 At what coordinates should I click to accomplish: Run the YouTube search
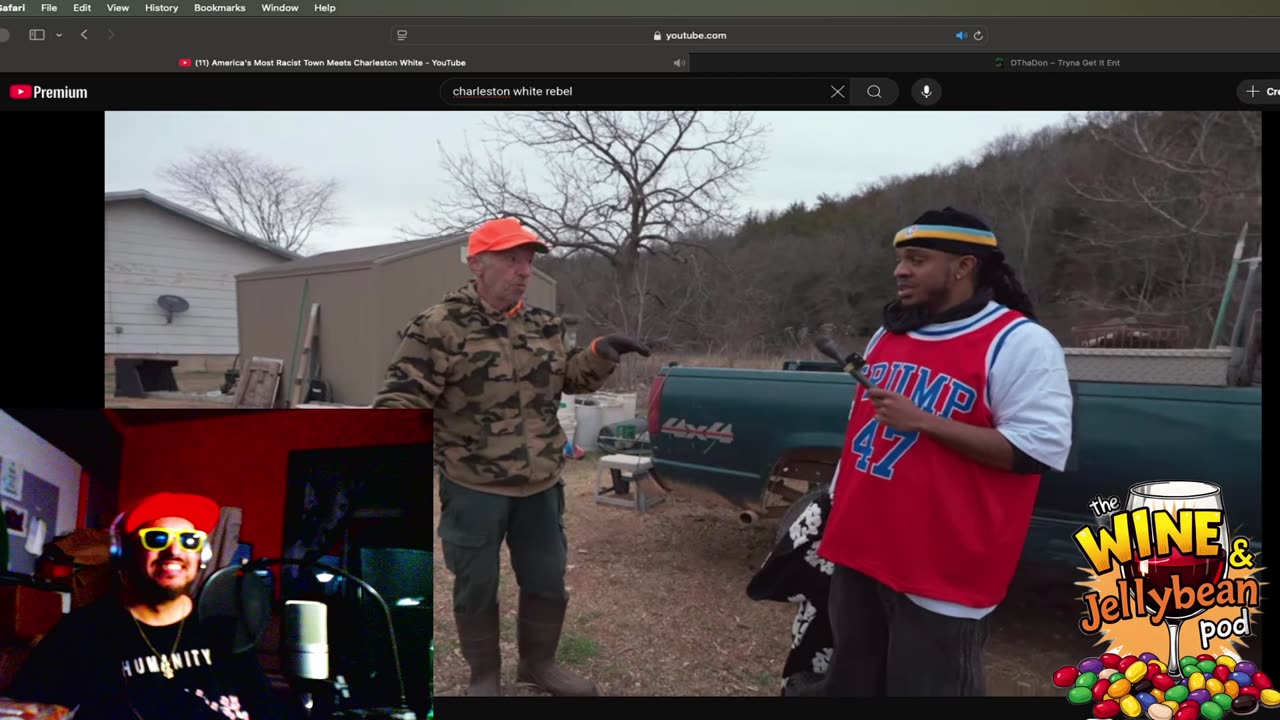[x=874, y=91]
